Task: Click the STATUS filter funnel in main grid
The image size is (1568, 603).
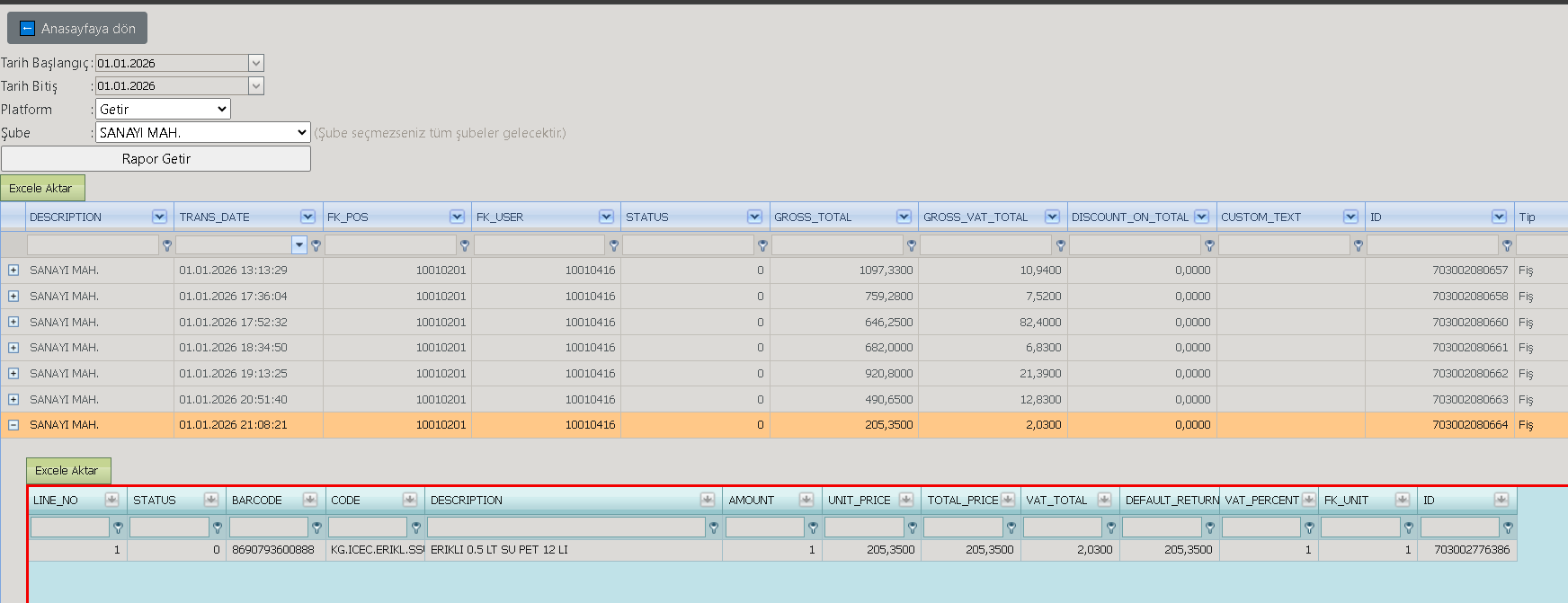Action: coord(762,245)
